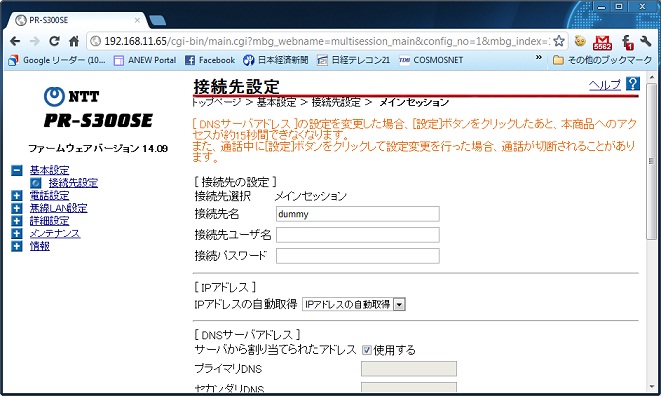Click the smiley face extension icon
The image size is (661, 396).
pyautogui.click(x=580, y=41)
